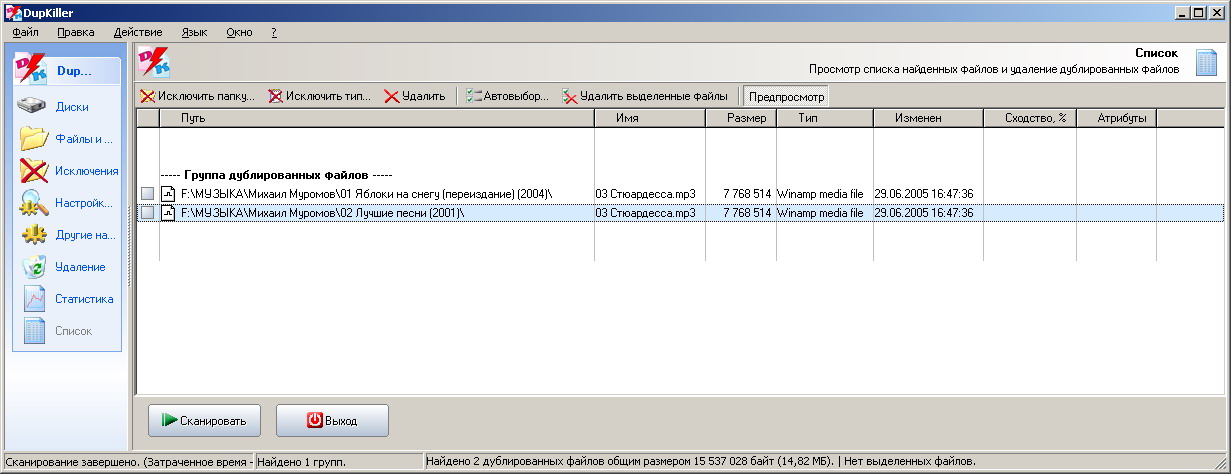Viewport: 1231px width, 474px height.
Task: Sort list by Размер column header
Action: pos(740,118)
